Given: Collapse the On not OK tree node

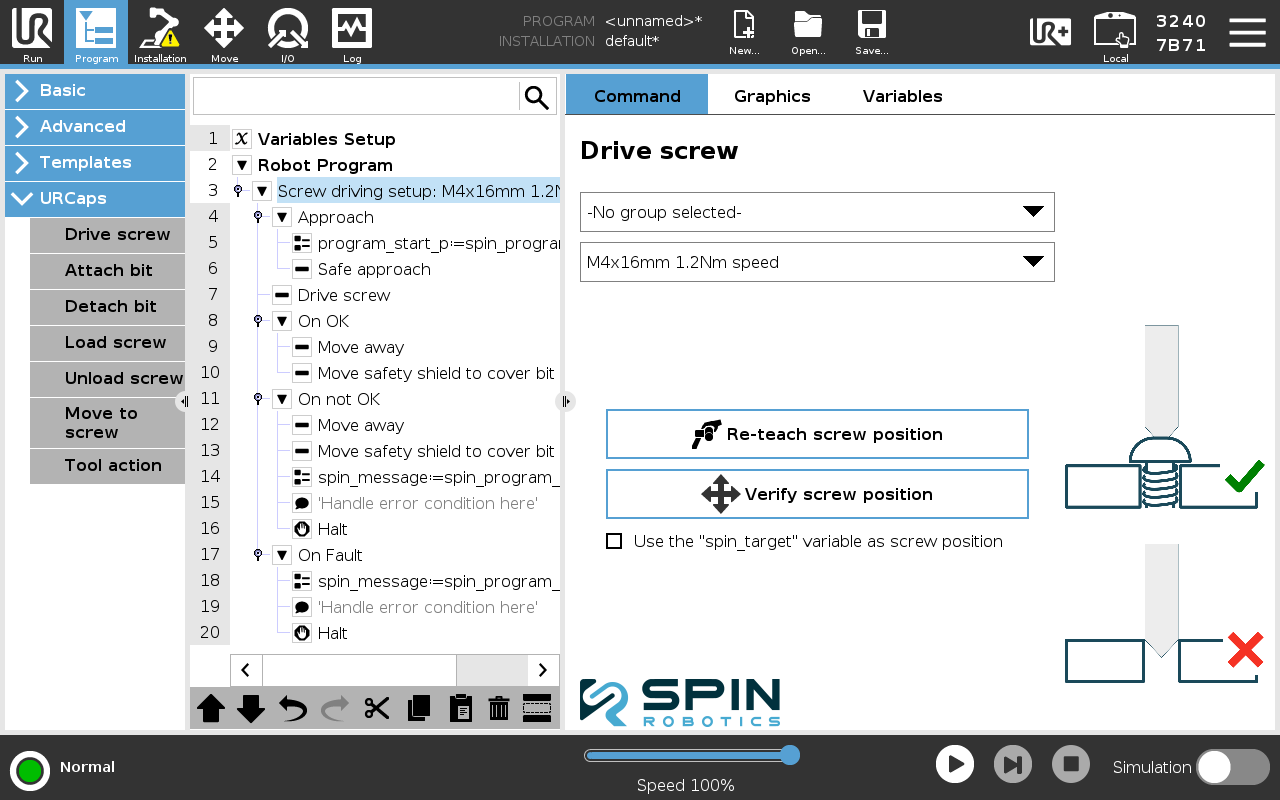Looking at the screenshot, I should (282, 399).
